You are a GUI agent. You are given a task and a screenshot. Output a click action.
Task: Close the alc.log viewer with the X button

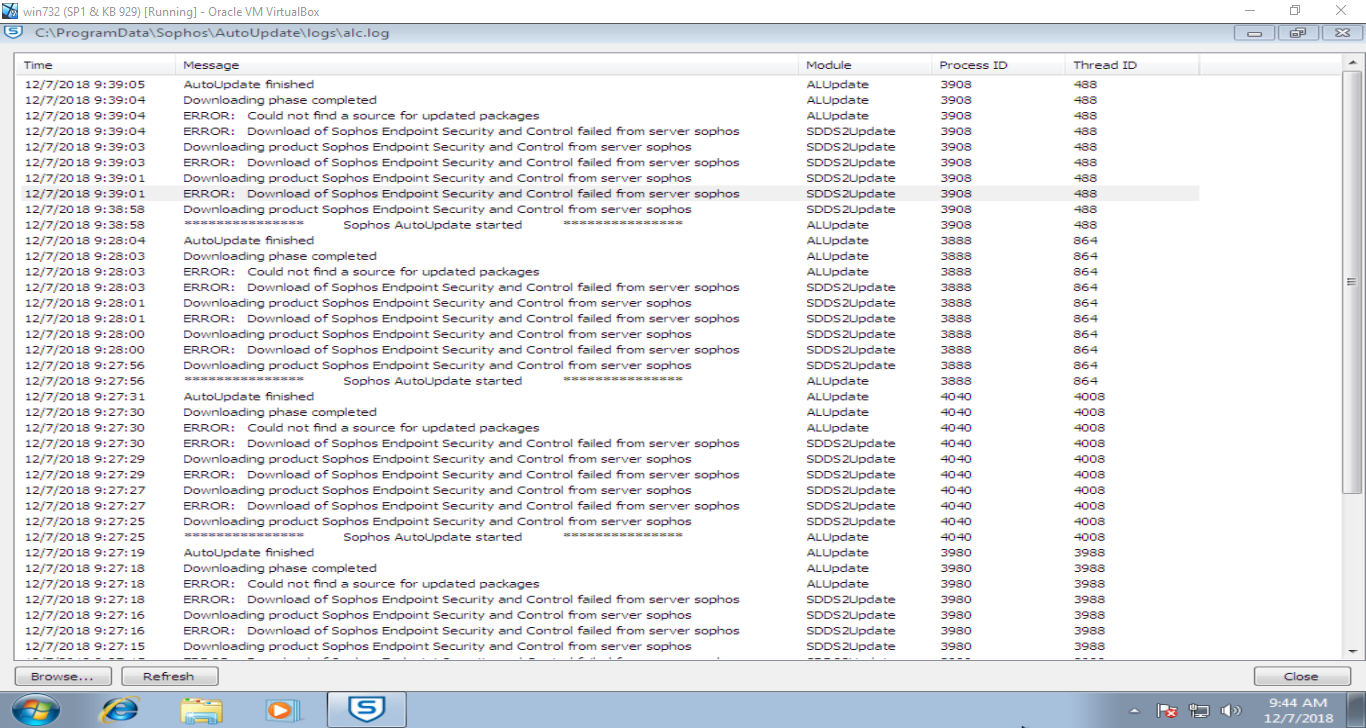coord(1342,32)
